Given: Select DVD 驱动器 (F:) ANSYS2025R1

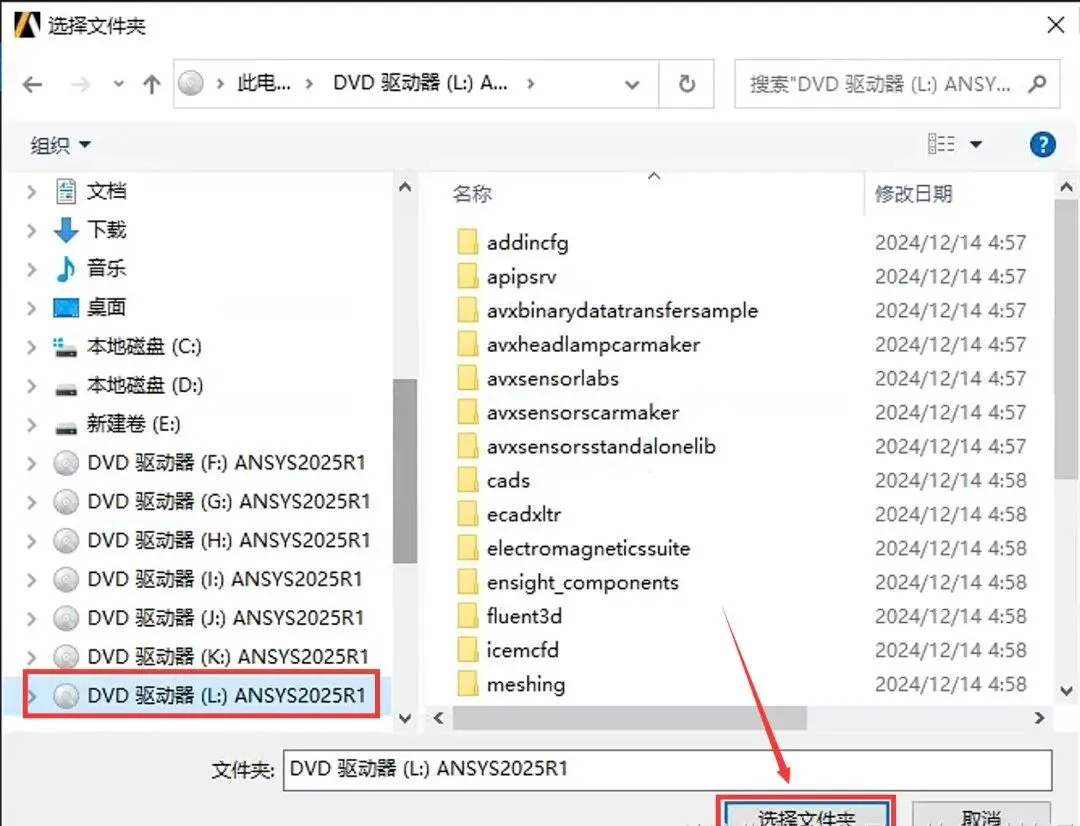Looking at the screenshot, I should pos(226,462).
